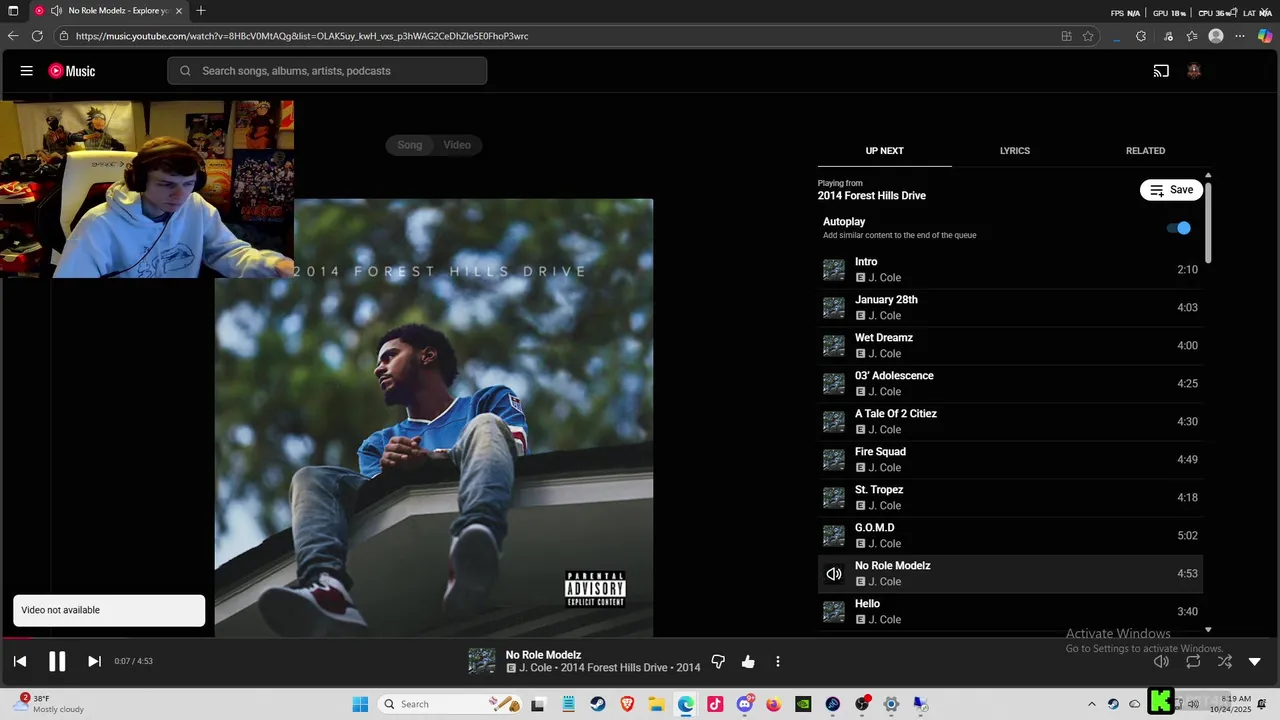1280x720 pixels.
Task: Open the weather widget showing 38°F
Action: click(x=48, y=704)
